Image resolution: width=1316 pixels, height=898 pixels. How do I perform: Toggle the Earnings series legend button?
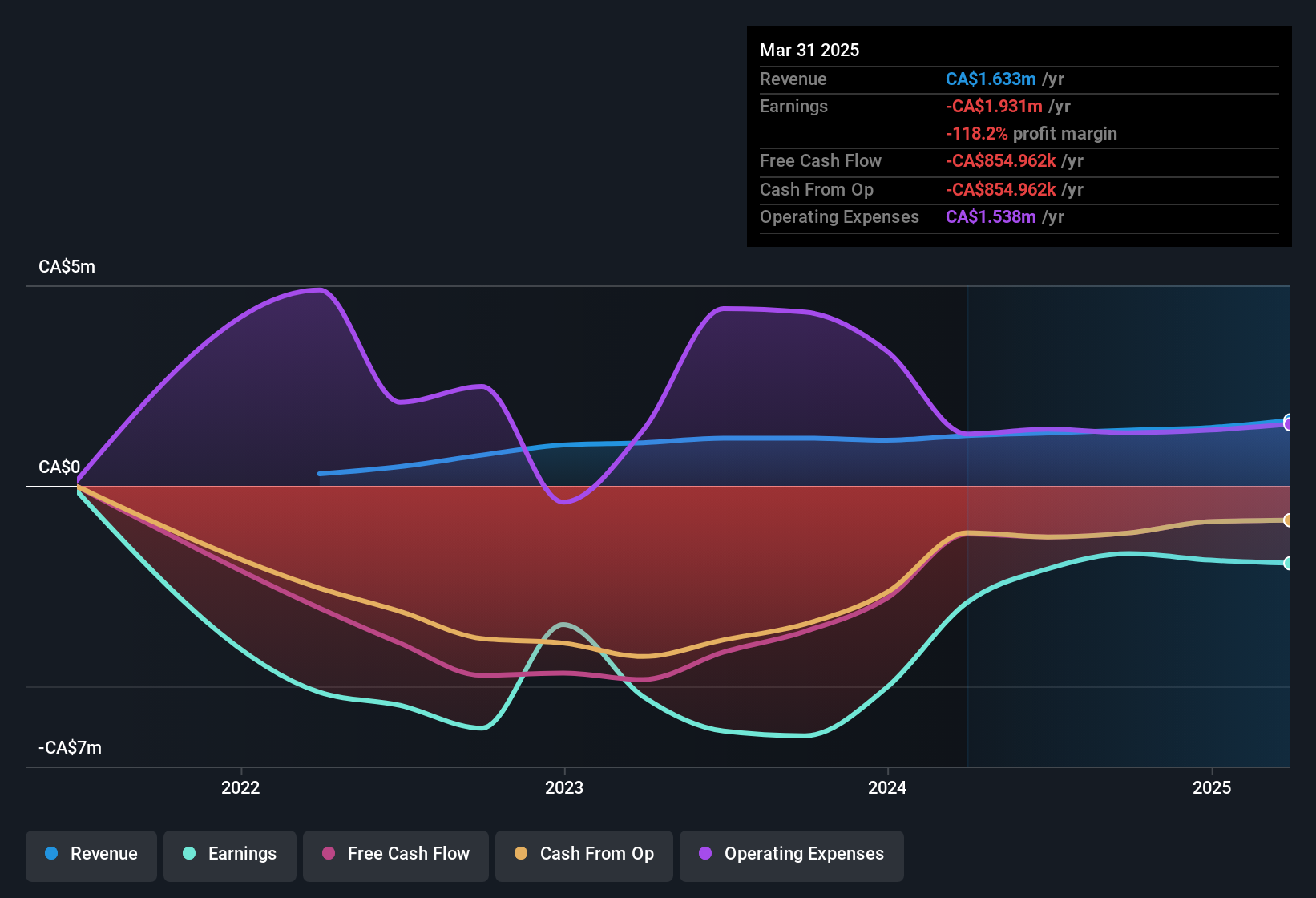point(230,856)
